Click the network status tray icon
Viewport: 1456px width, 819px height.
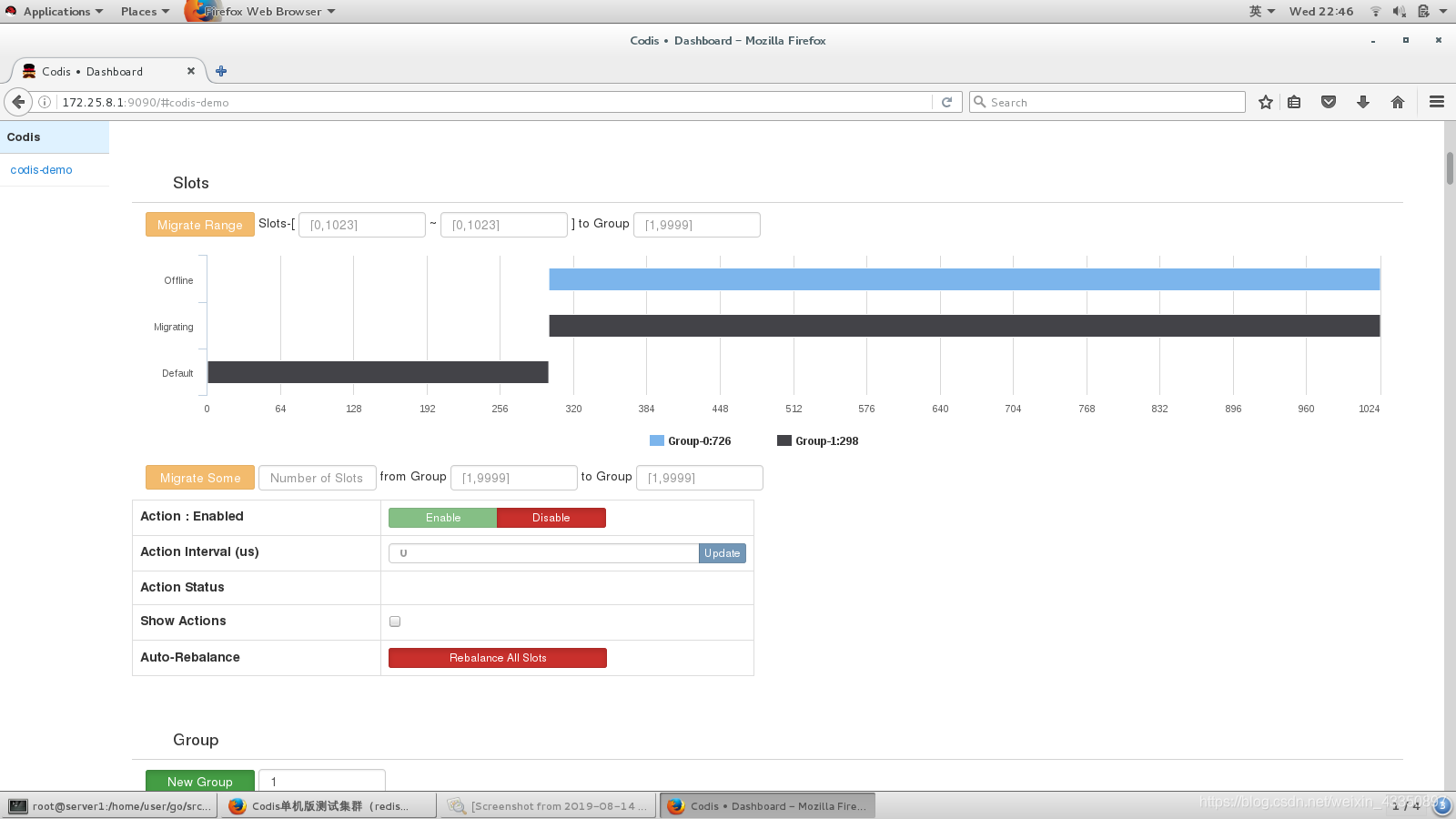tap(1376, 11)
